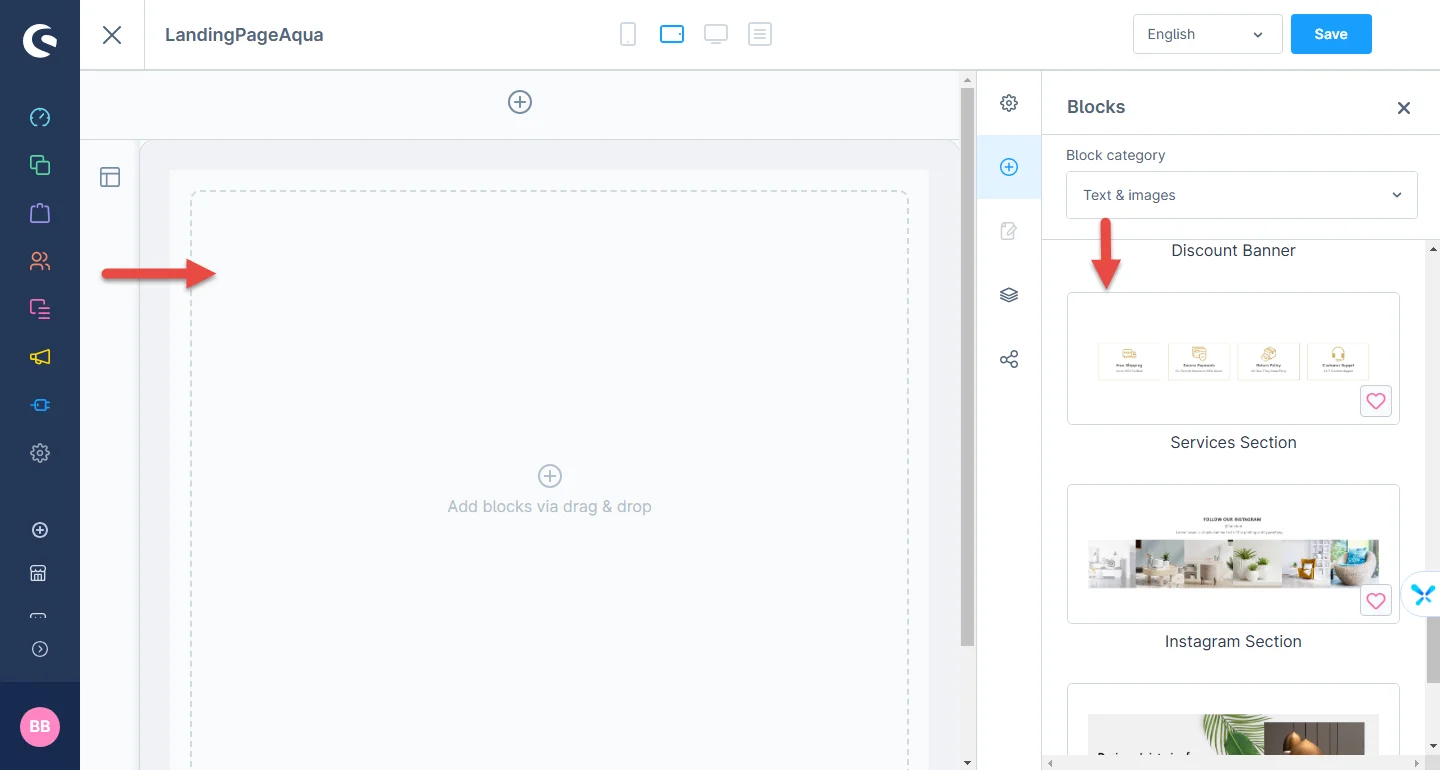The image size is (1440, 770).
Task: Favorite the Services Section block
Action: pyautogui.click(x=1376, y=401)
